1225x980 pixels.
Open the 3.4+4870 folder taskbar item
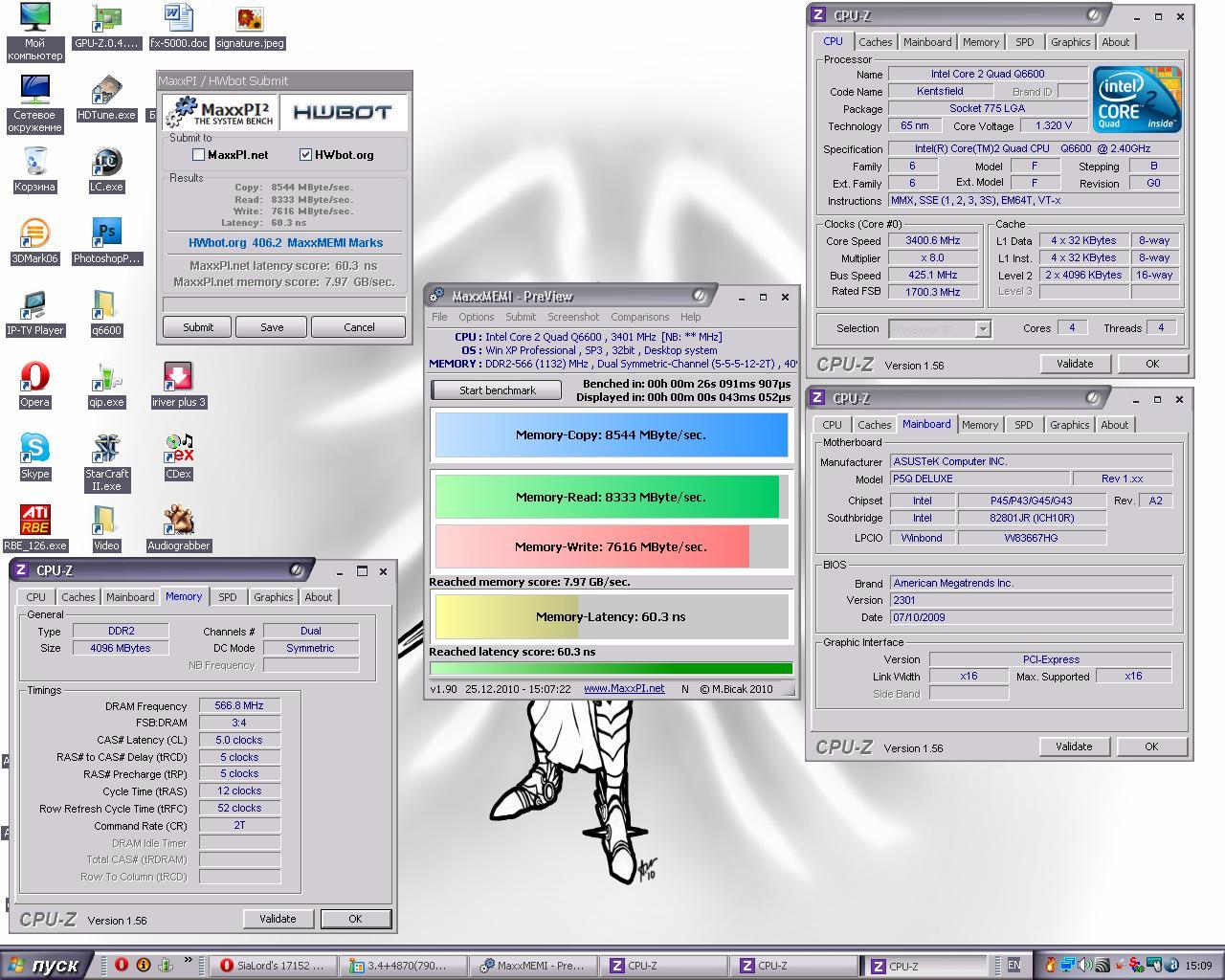(x=404, y=965)
